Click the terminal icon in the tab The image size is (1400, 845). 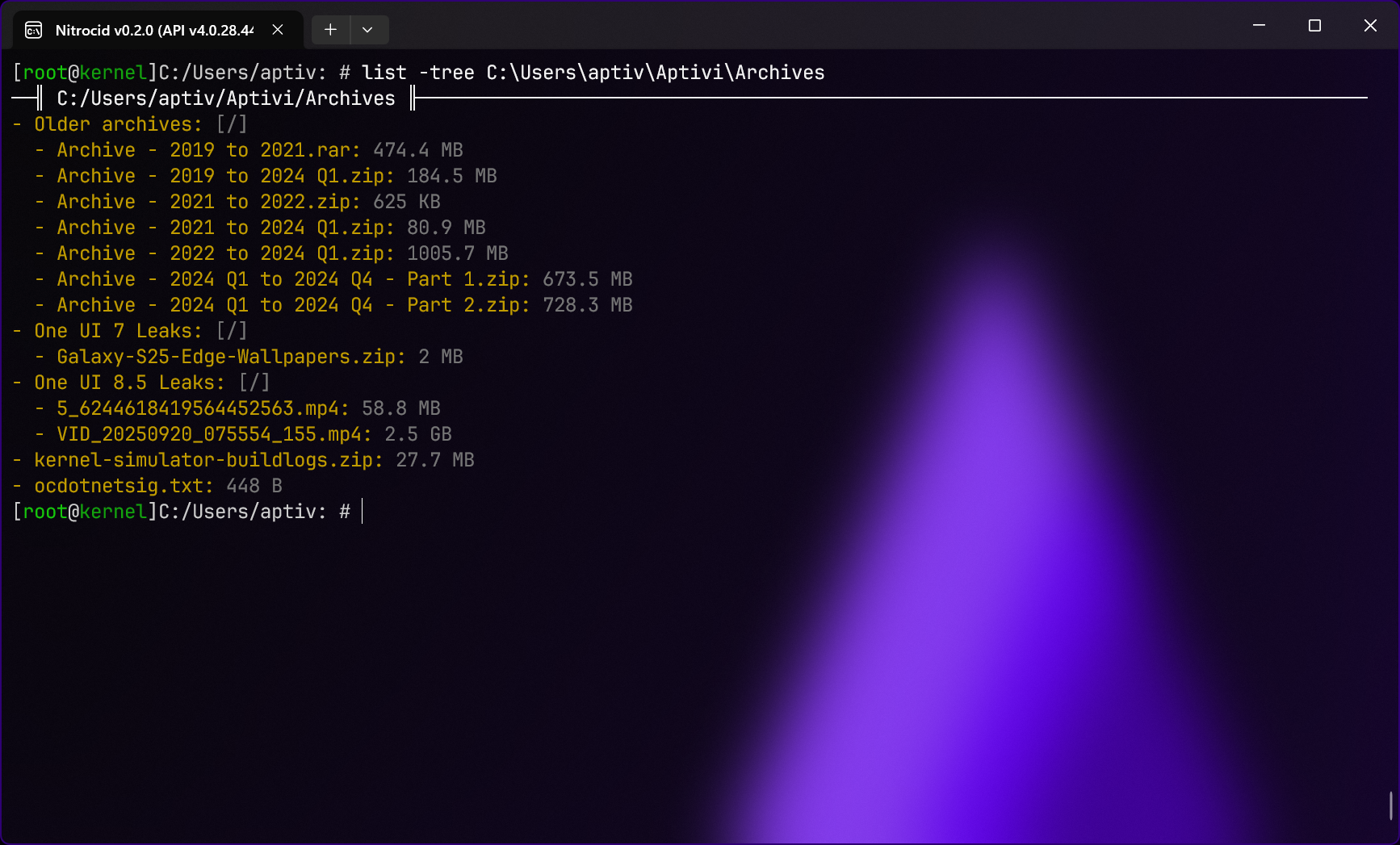pos(34,31)
